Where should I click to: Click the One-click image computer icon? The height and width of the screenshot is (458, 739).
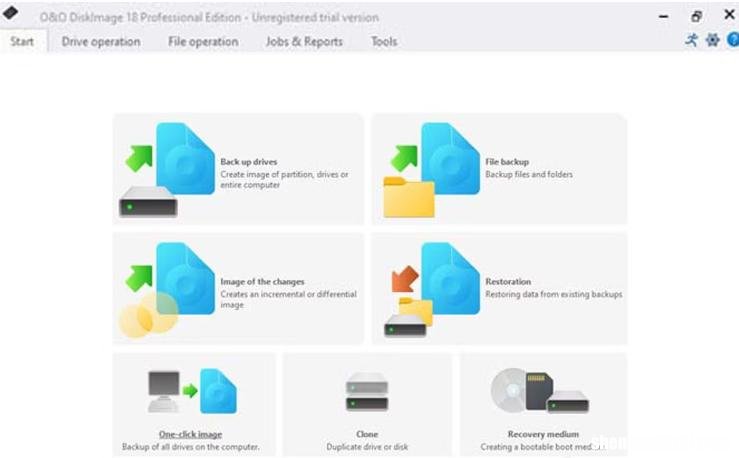[164, 391]
